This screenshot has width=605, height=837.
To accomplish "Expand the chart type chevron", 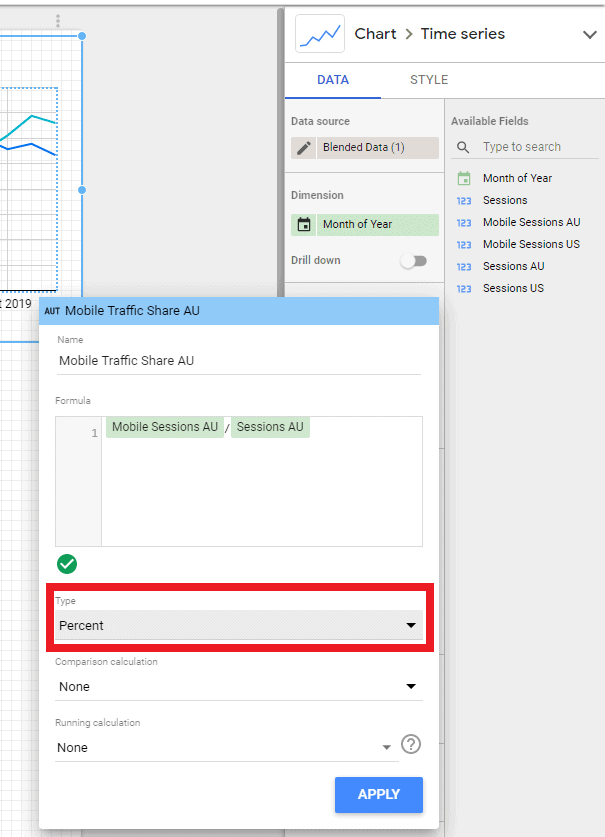I will 589,35.
